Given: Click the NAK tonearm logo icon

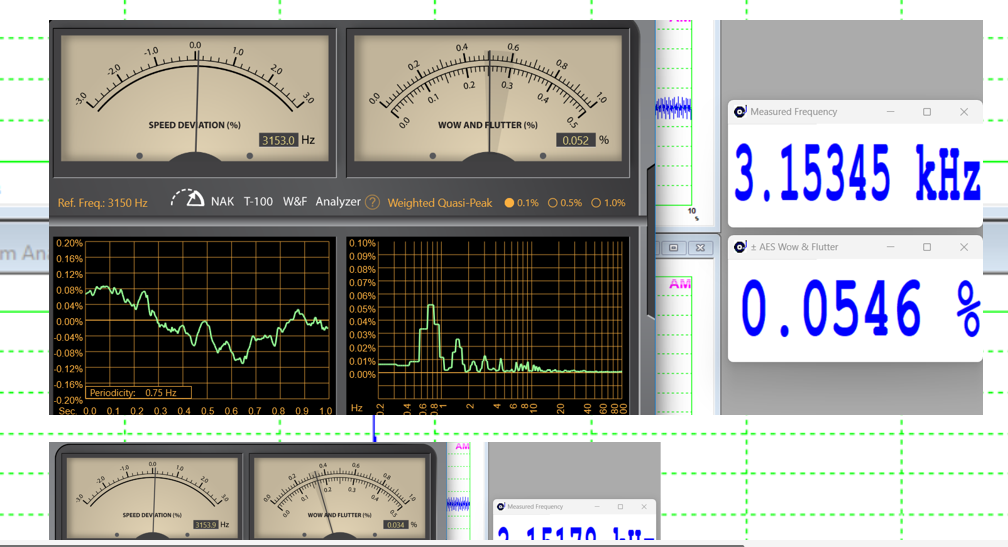Looking at the screenshot, I should pyautogui.click(x=188, y=200).
